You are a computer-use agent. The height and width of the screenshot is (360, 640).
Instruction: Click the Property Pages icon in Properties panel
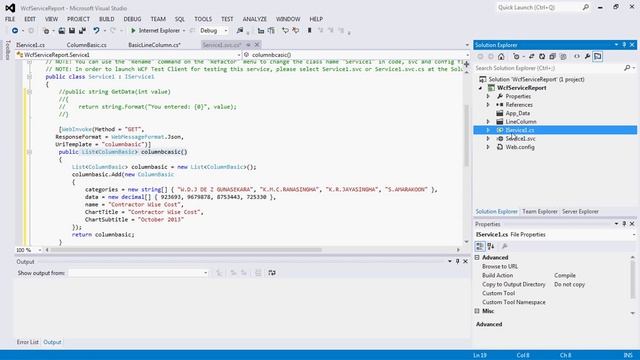click(x=505, y=247)
